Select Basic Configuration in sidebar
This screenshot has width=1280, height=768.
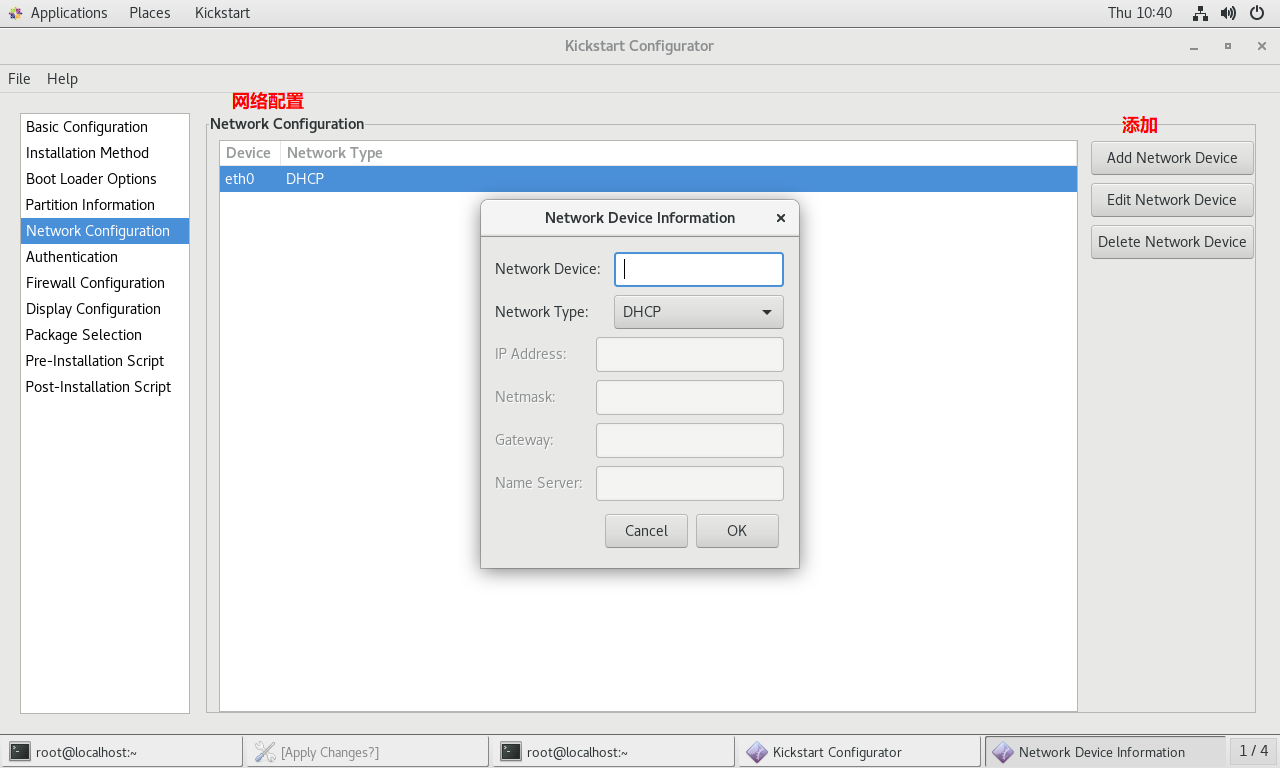(105, 127)
